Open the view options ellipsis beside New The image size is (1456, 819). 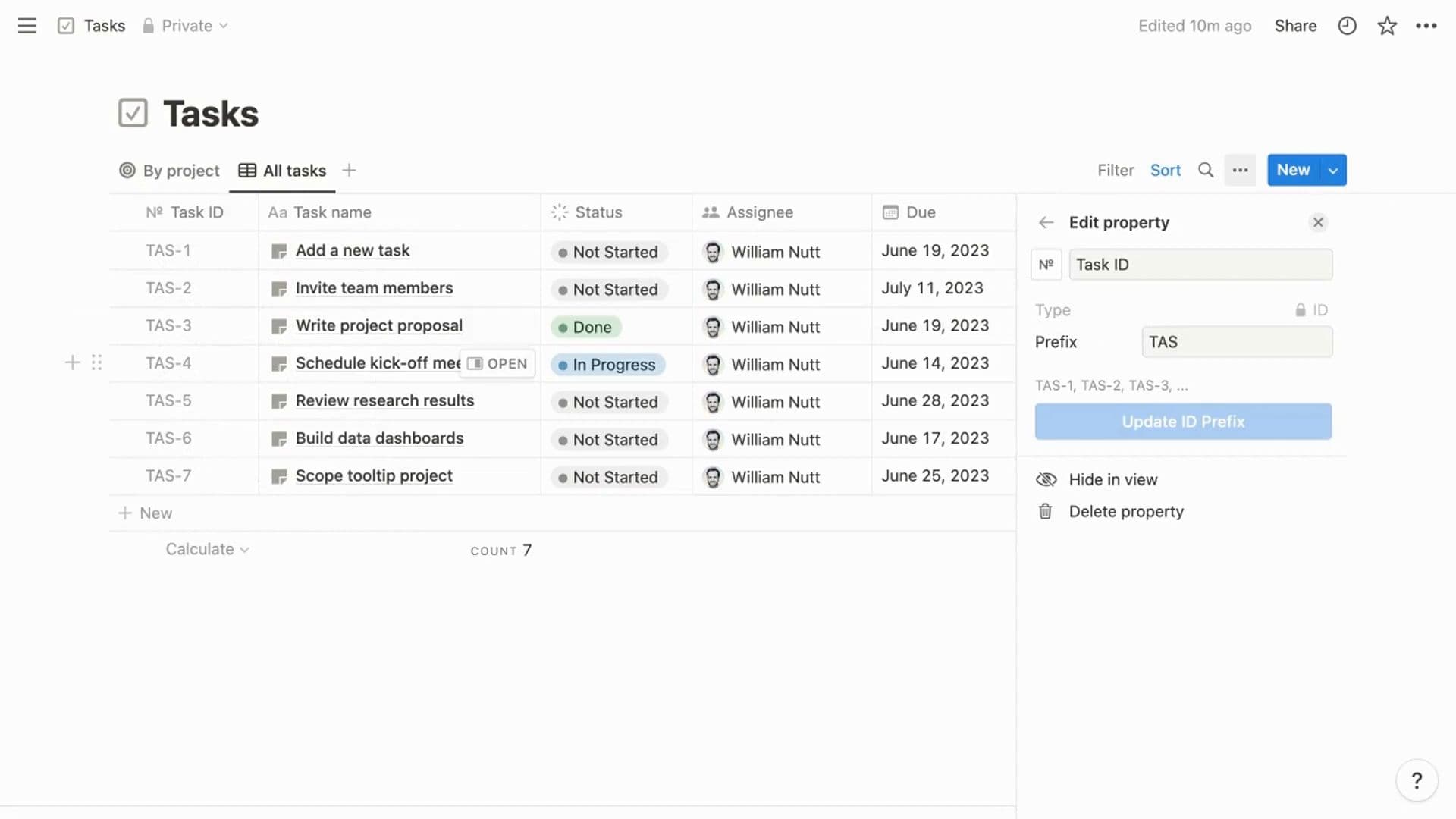pyautogui.click(x=1240, y=170)
